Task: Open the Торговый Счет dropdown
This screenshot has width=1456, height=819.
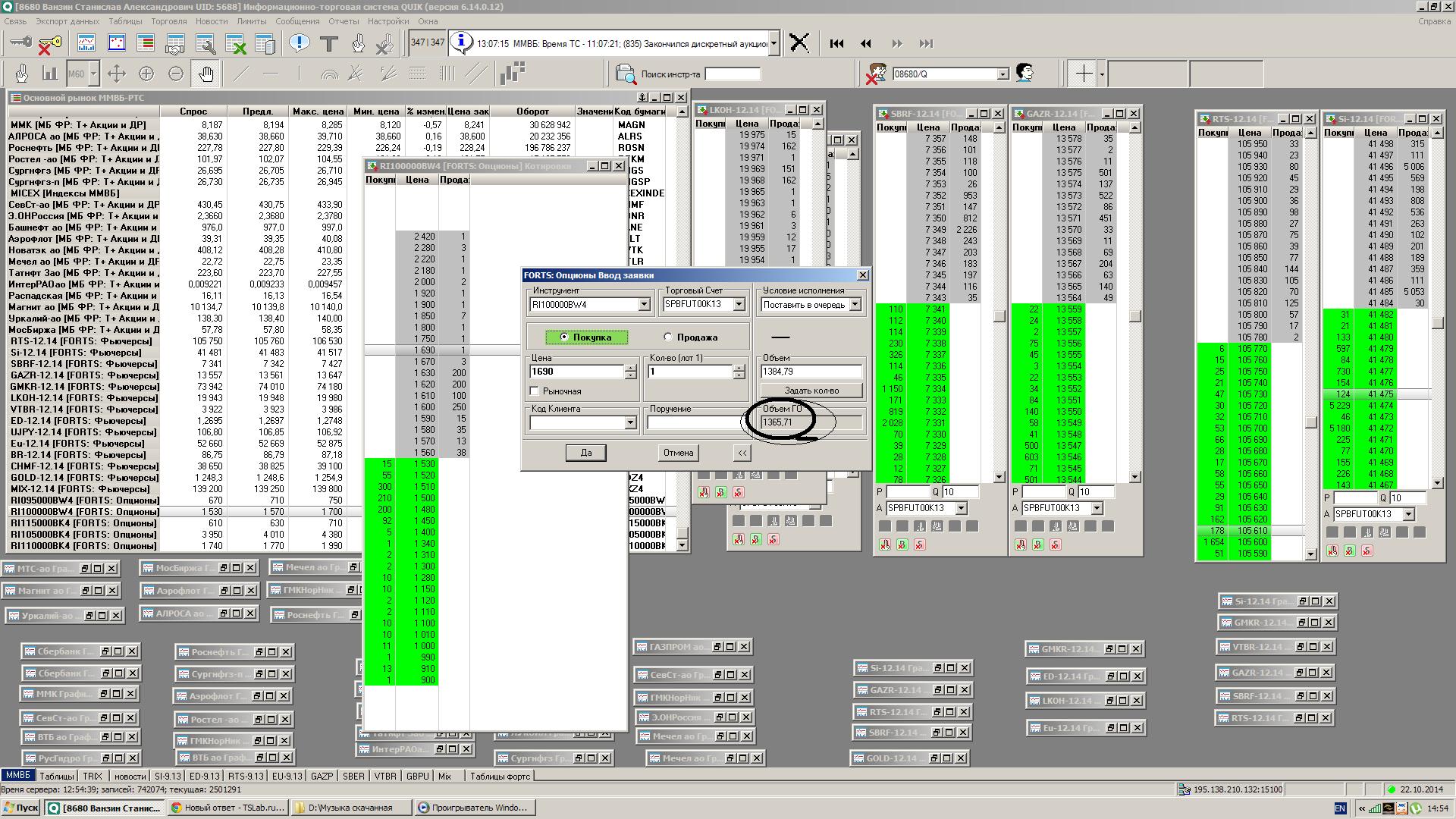Action: 739,305
